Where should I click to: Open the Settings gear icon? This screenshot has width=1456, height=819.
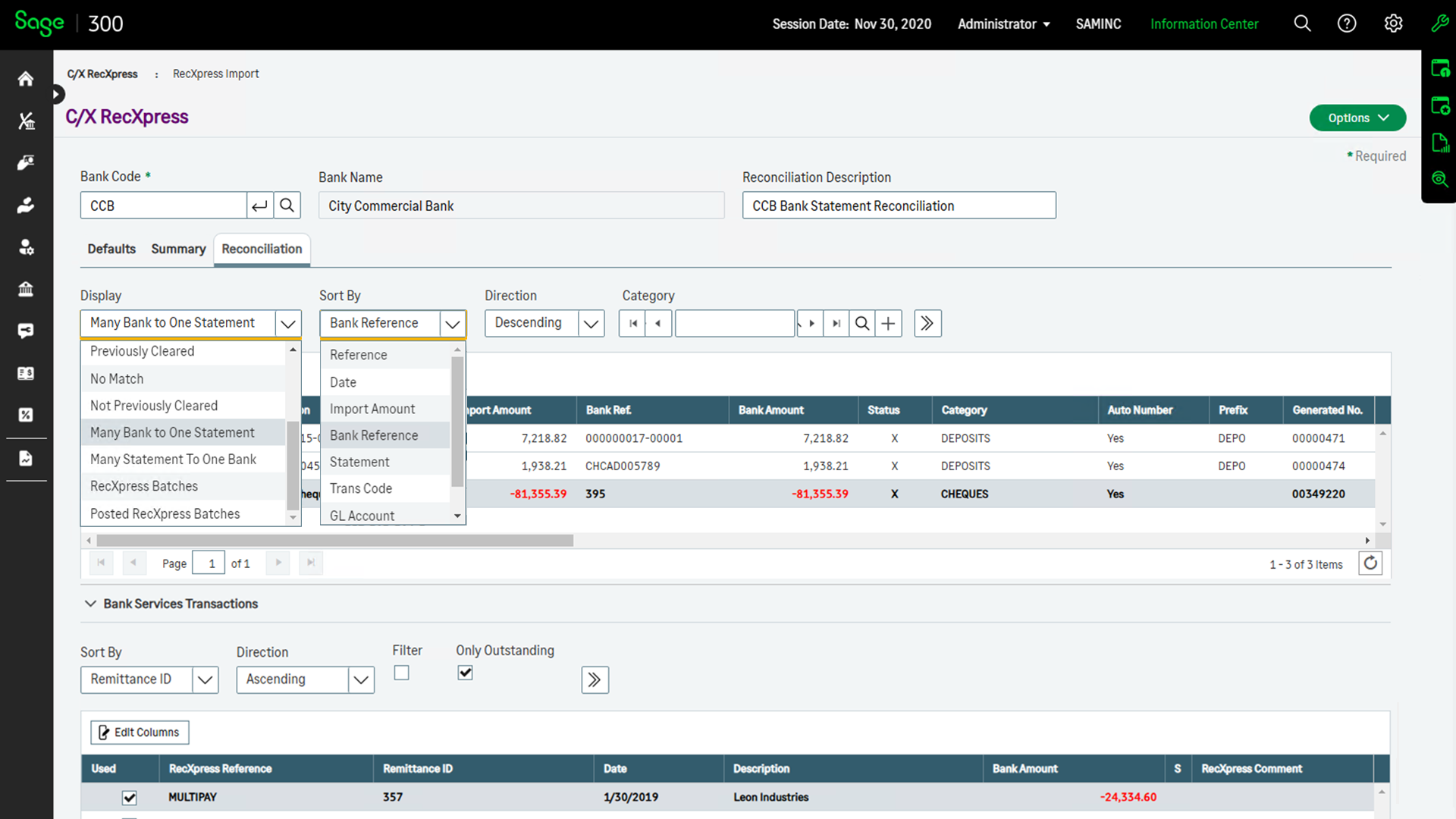coord(1393,24)
